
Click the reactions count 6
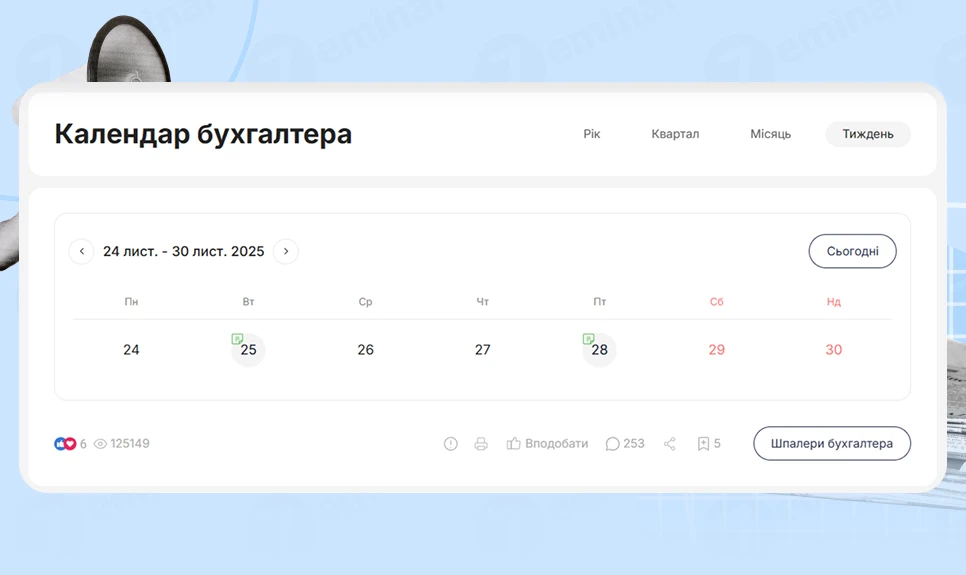[83, 444]
